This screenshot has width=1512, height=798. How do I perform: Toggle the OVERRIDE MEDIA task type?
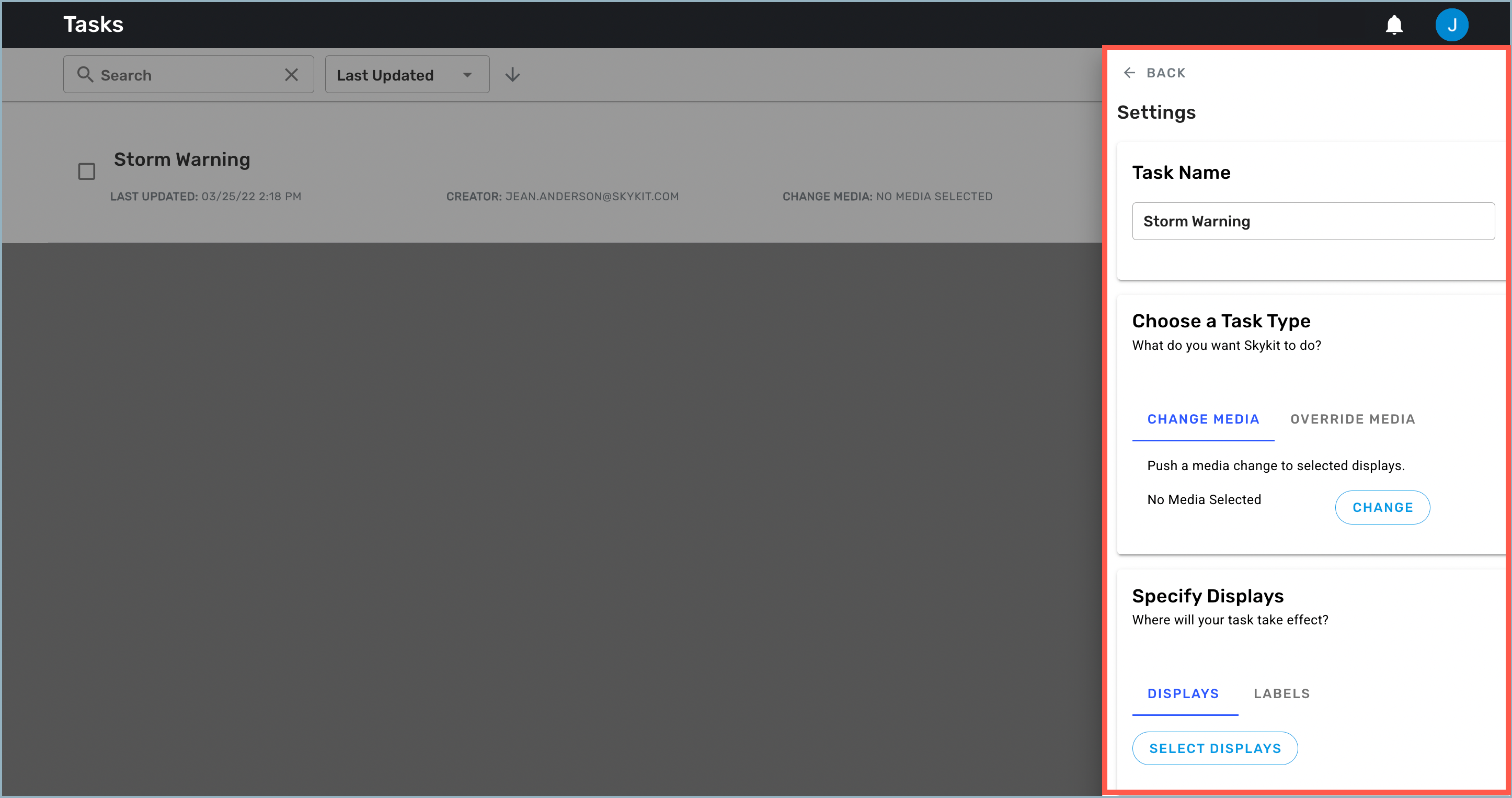click(1352, 419)
